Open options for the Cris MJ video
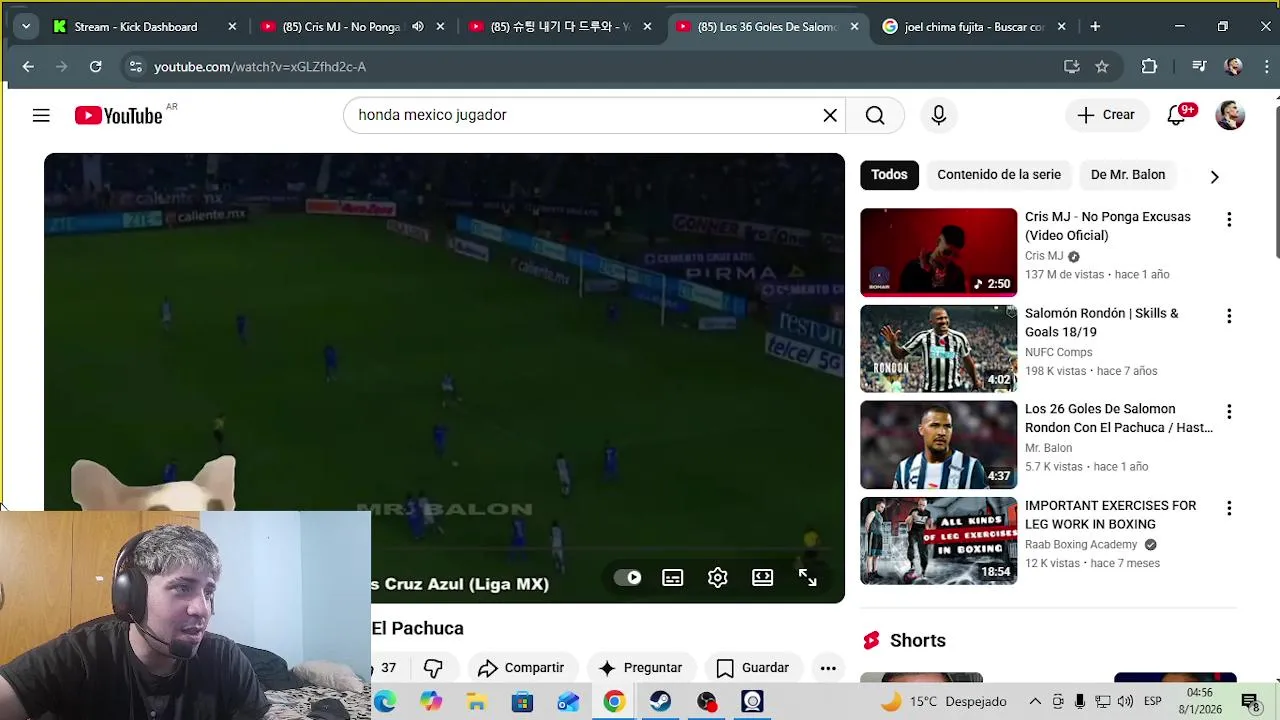Screen dimensions: 1280x720 pyautogui.click(x=1229, y=219)
